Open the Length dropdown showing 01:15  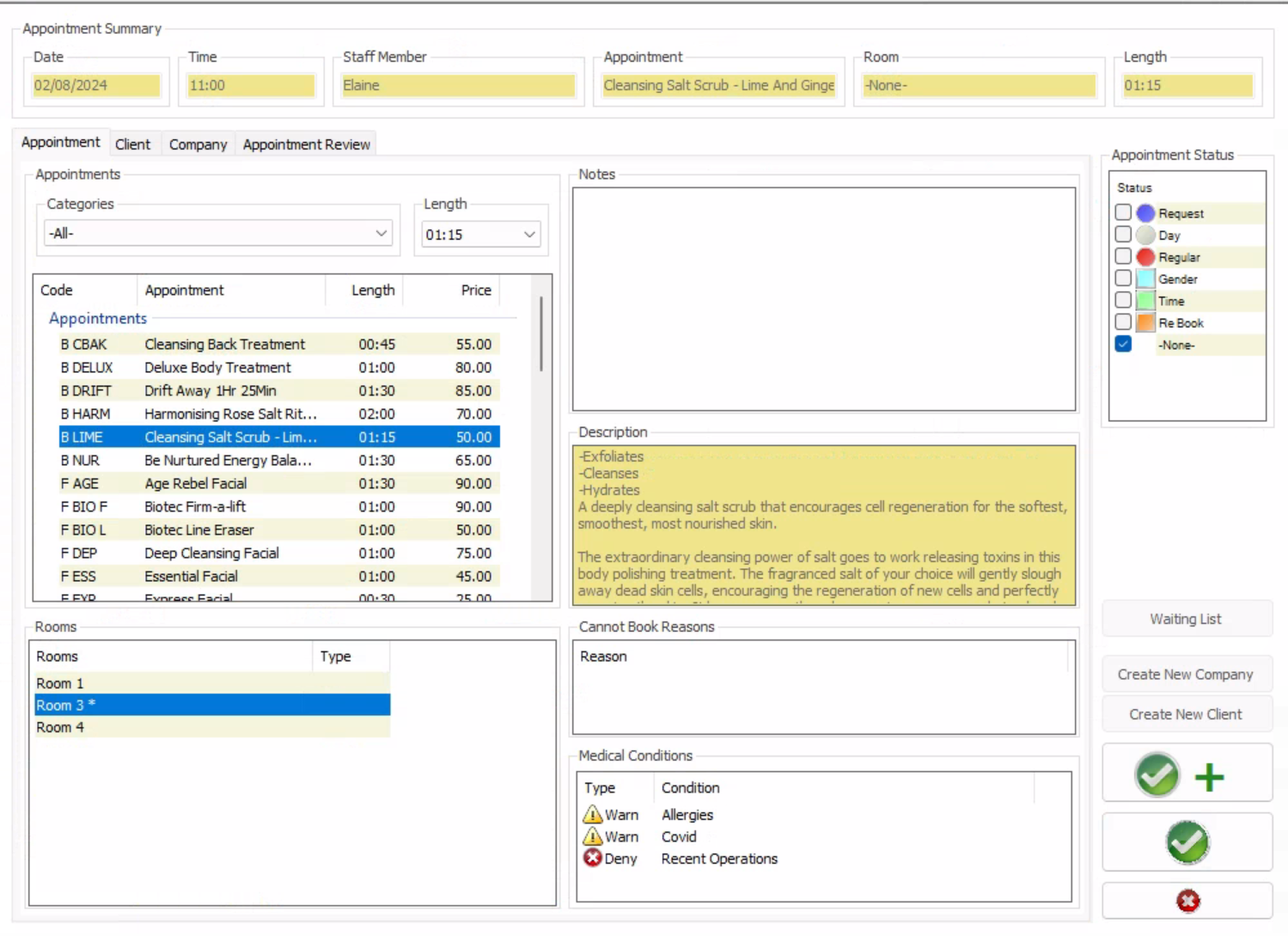(x=480, y=234)
